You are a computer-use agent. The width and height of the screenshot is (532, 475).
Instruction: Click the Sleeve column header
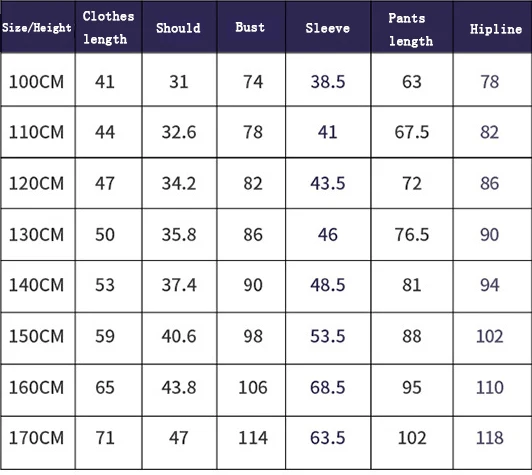click(x=327, y=28)
